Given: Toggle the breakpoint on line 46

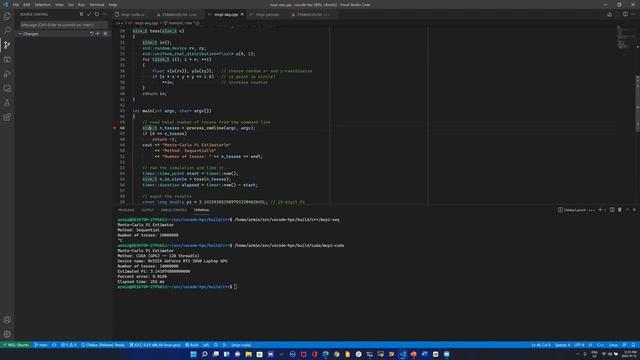Looking at the screenshot, I should tap(115, 128).
